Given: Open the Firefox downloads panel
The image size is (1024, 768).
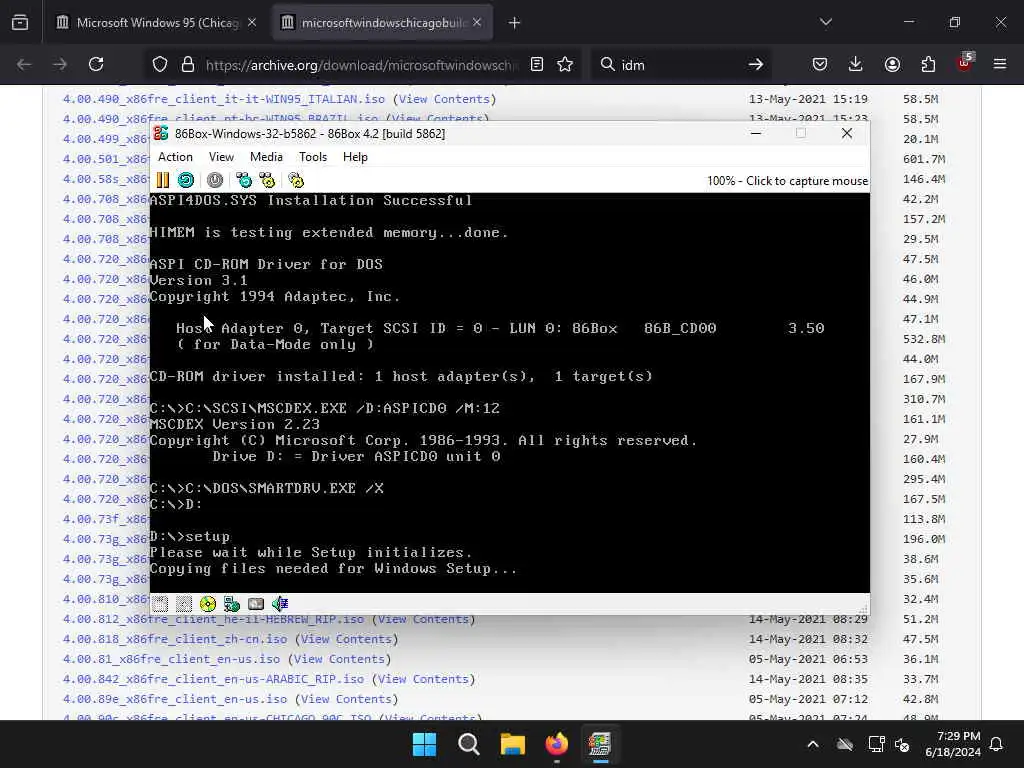Looking at the screenshot, I should (x=856, y=64).
